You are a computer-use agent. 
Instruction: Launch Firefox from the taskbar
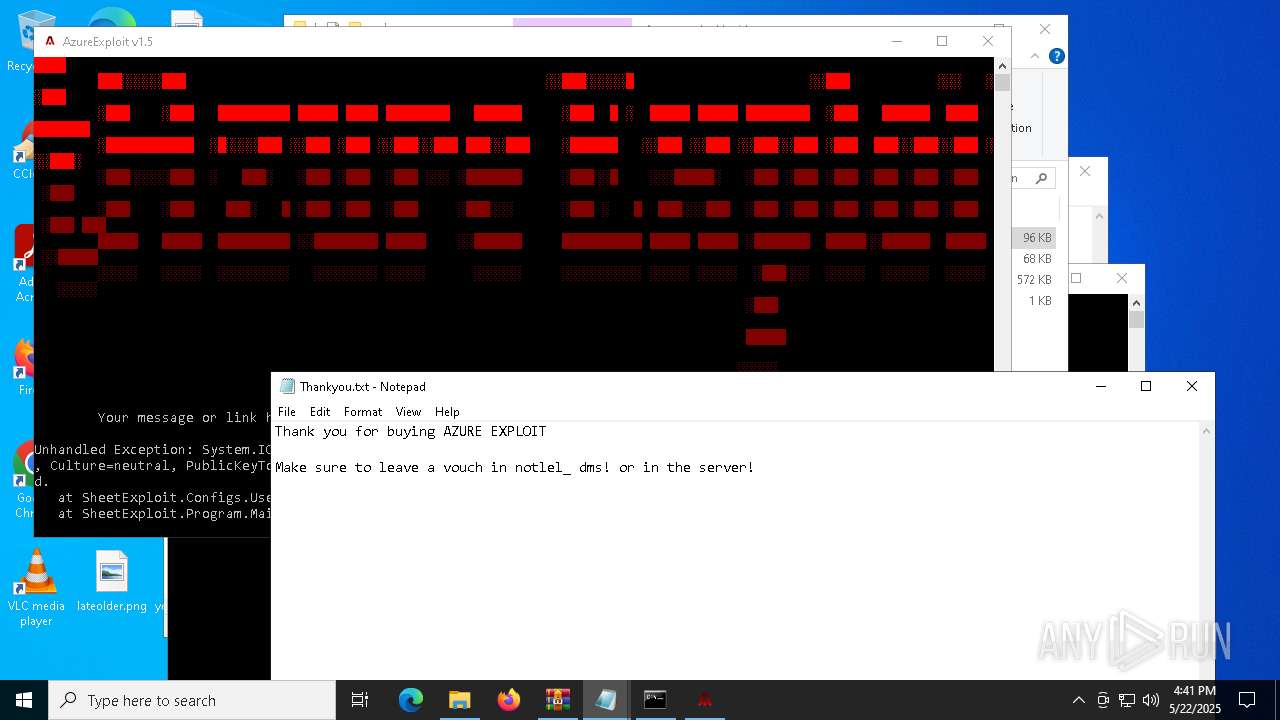click(508, 700)
